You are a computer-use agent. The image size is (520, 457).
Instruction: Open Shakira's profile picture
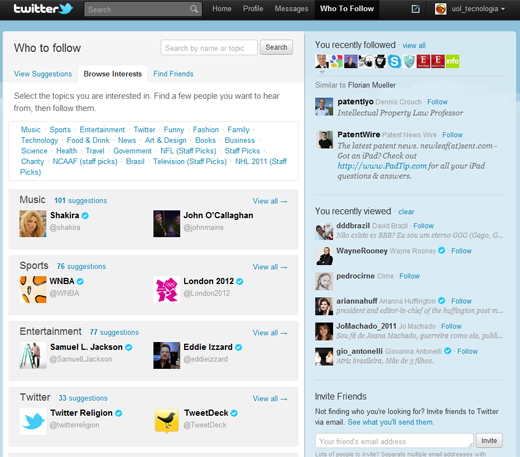click(33, 224)
